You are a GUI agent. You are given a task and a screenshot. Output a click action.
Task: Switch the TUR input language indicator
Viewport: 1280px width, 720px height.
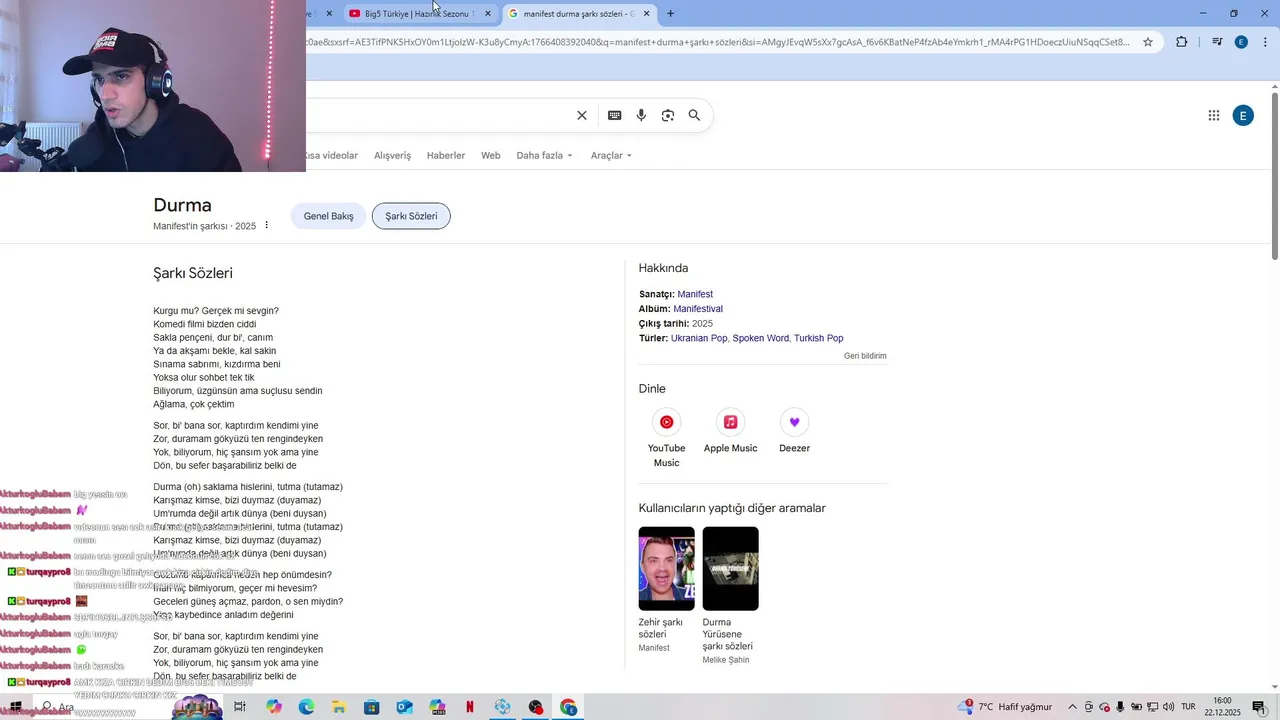pos(1188,707)
